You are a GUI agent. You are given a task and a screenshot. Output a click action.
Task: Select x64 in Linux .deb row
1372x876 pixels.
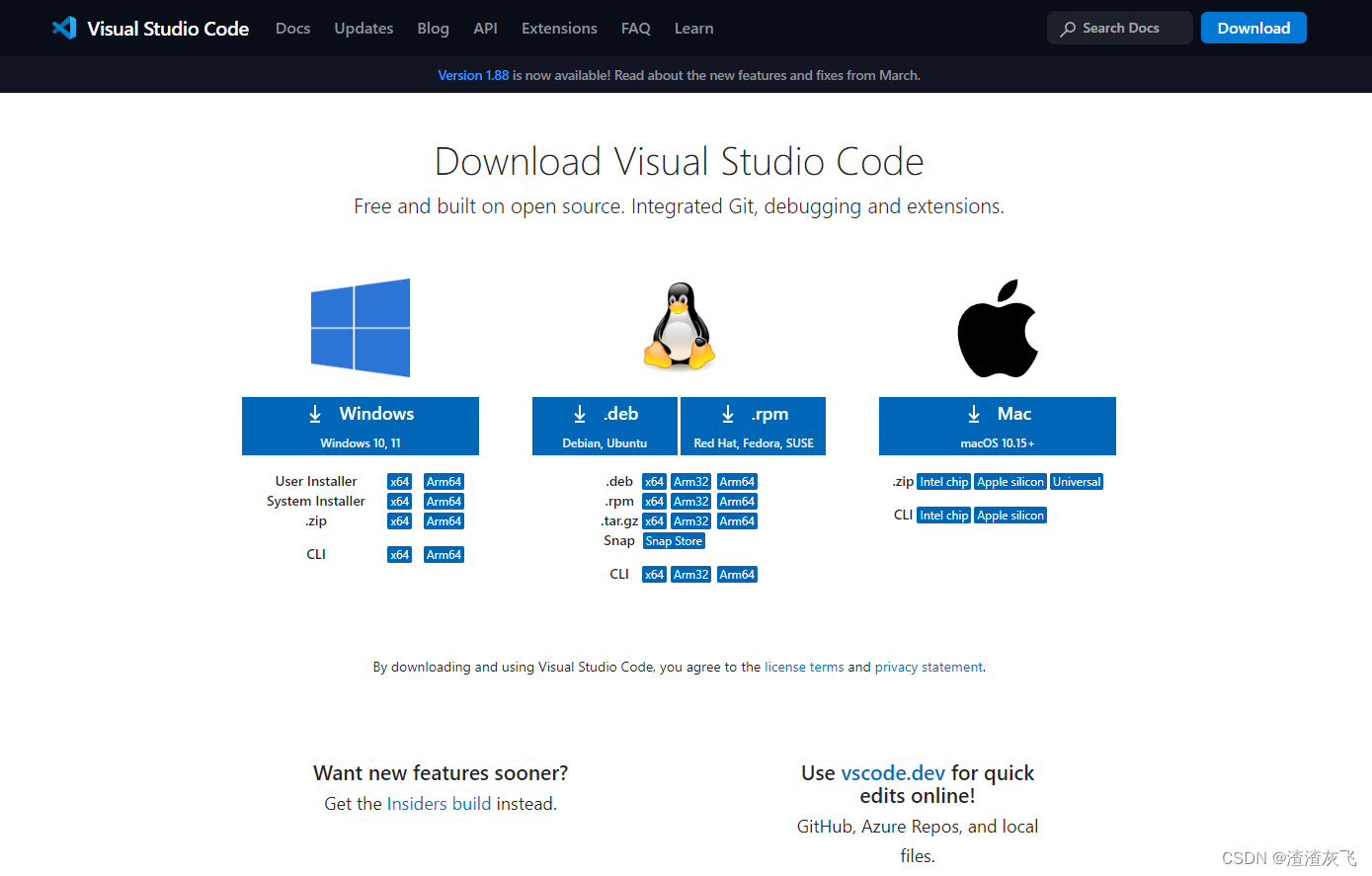[654, 482]
